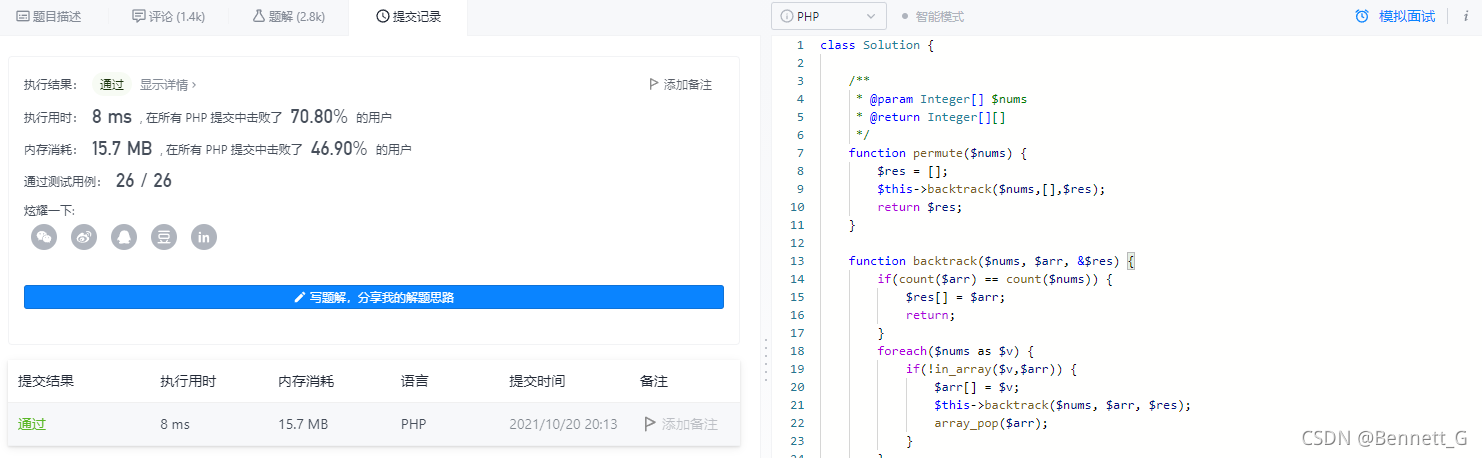
Task: Click the backtrack function definition line
Action: click(x=992, y=261)
